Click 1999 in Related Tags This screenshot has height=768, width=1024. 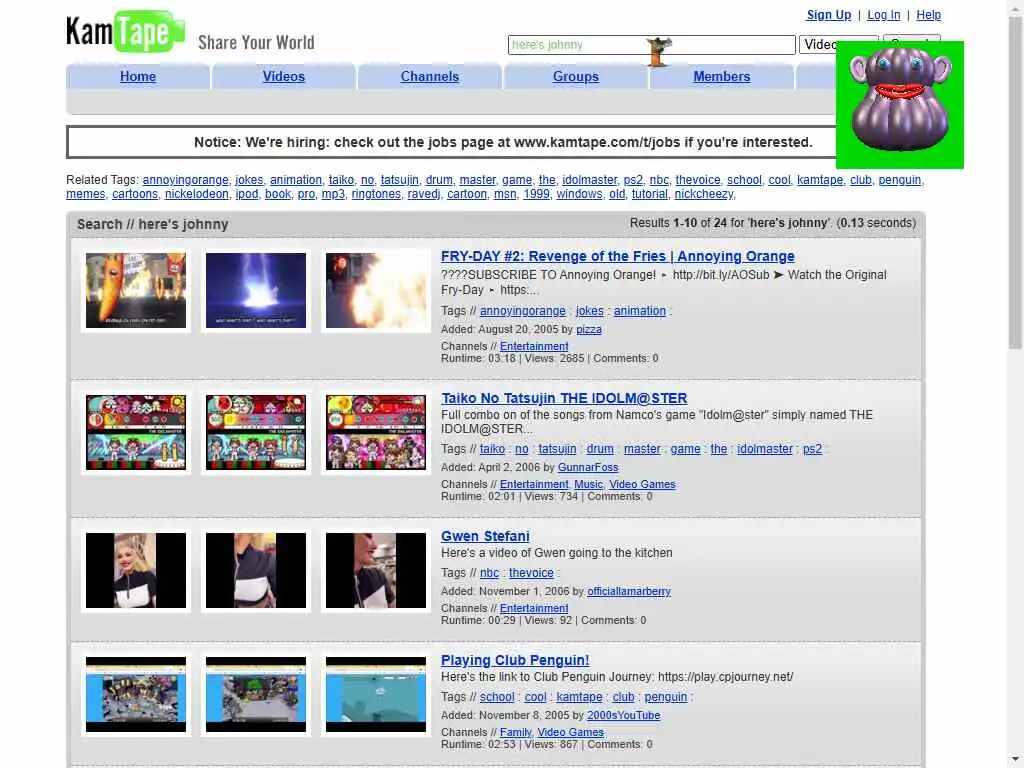pyautogui.click(x=536, y=194)
